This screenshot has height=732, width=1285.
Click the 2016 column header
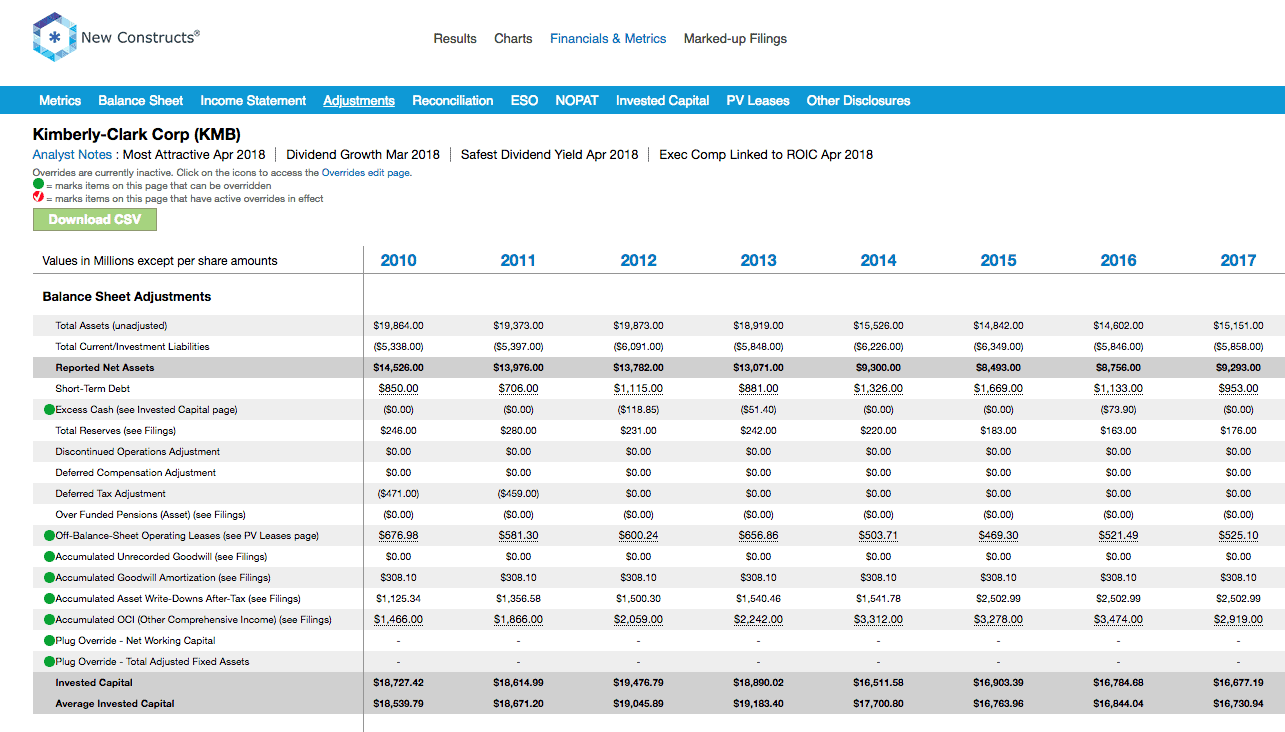1118,261
